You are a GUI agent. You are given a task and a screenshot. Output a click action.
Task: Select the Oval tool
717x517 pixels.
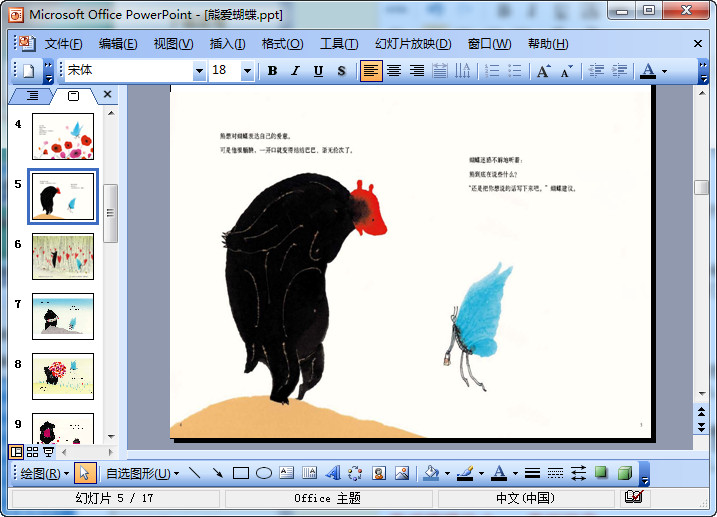264,473
